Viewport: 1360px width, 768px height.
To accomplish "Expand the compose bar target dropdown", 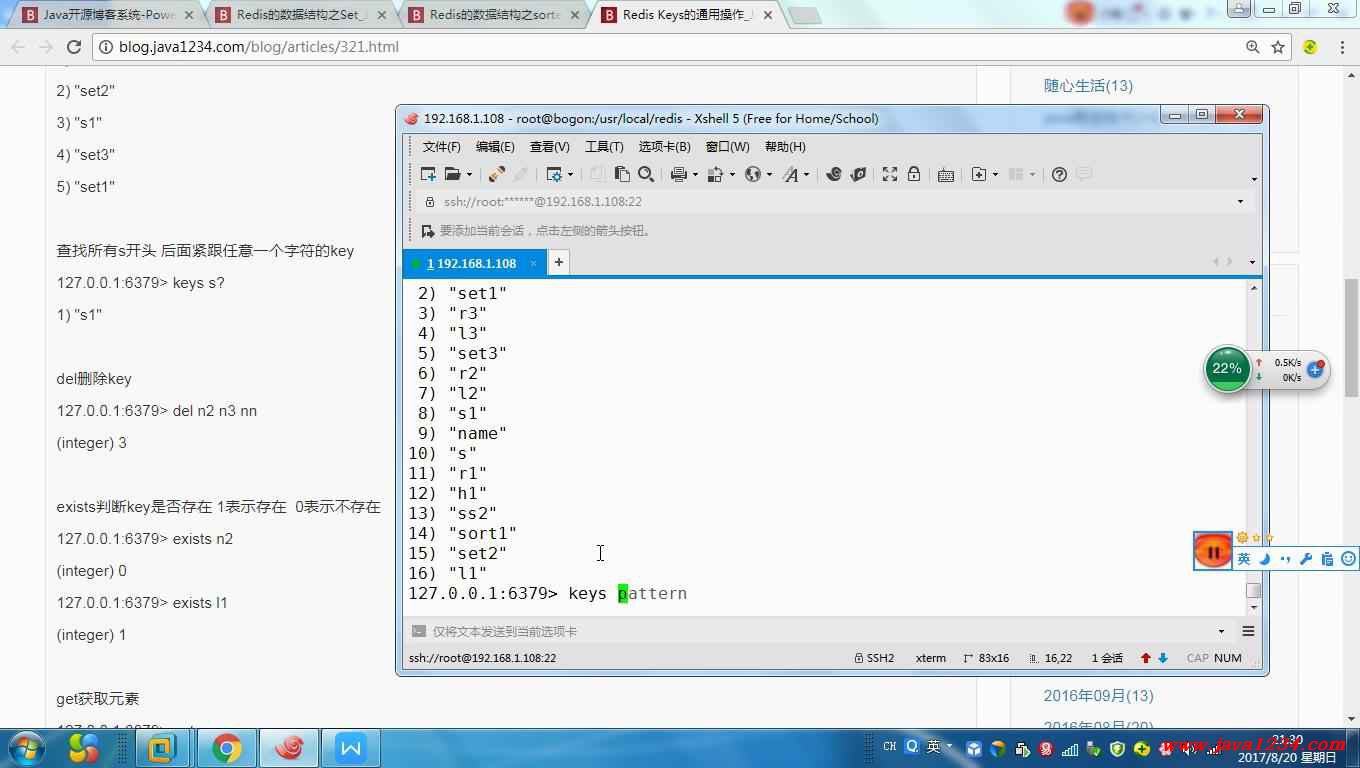I will [1221, 631].
